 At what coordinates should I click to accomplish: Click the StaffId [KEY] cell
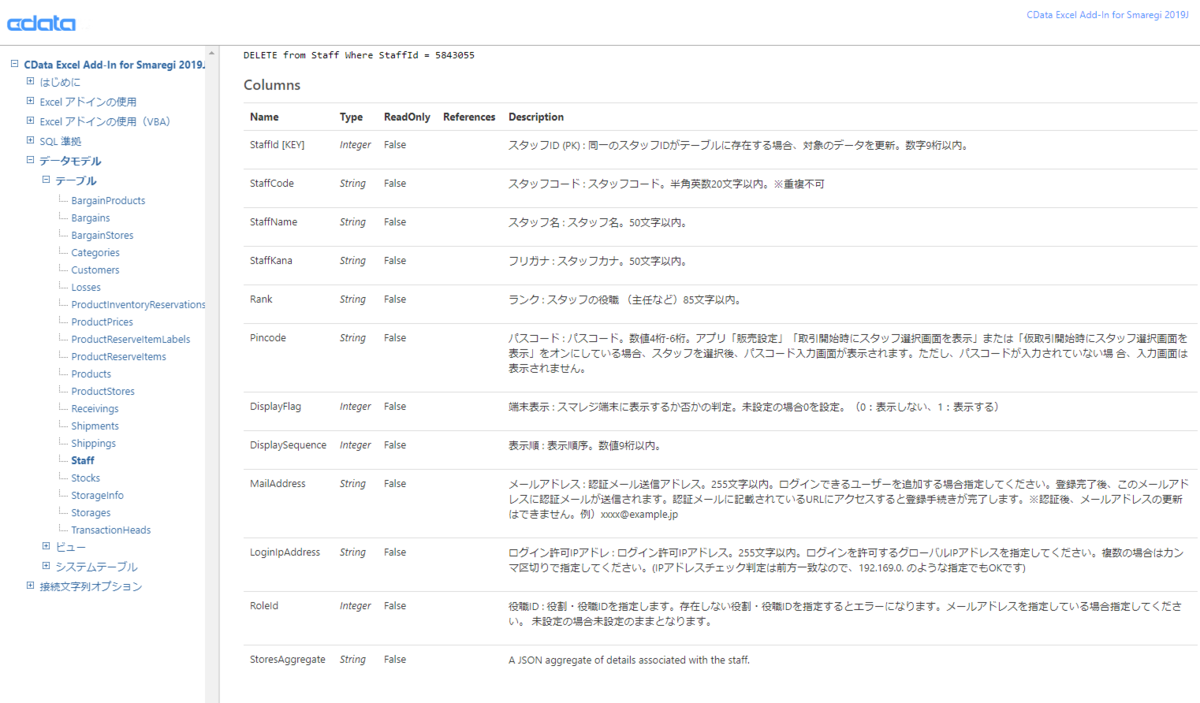(x=277, y=145)
